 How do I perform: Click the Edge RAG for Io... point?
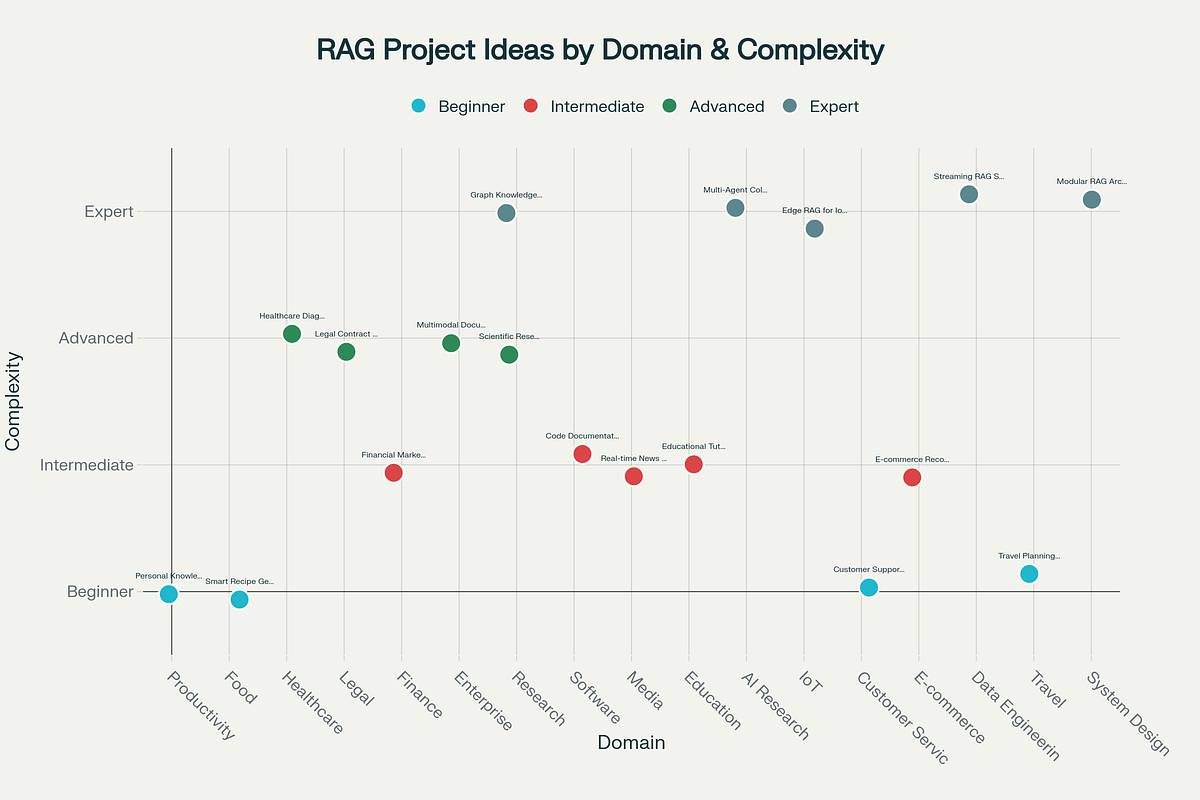tap(815, 228)
